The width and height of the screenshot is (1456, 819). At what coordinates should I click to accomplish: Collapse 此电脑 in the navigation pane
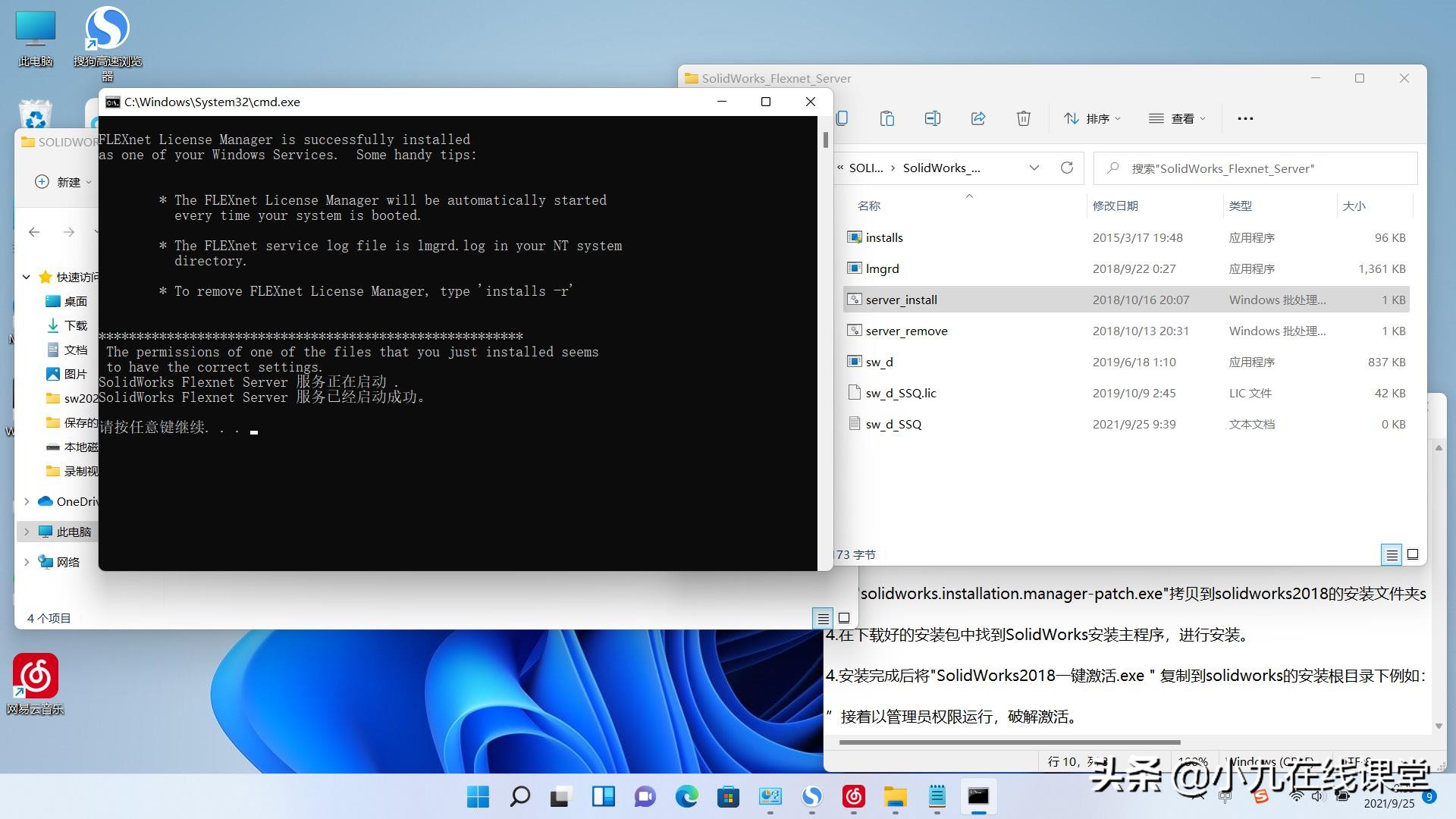(27, 532)
